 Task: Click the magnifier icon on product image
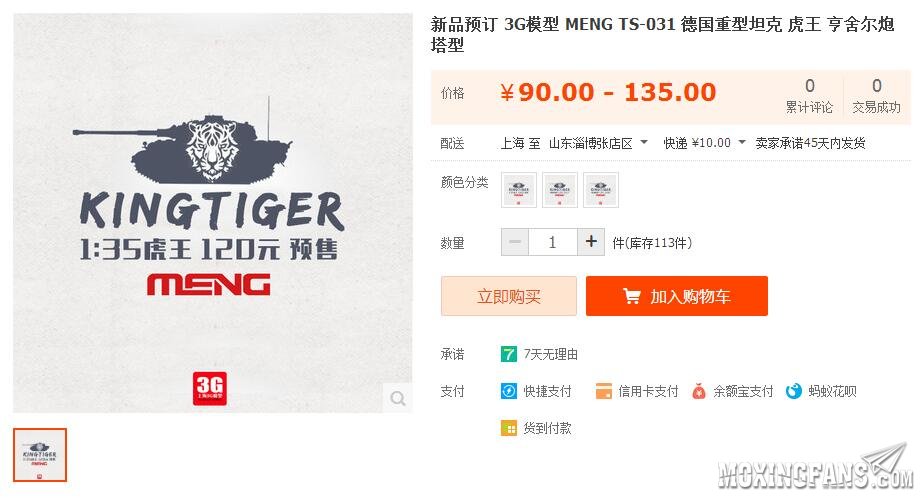point(398,399)
